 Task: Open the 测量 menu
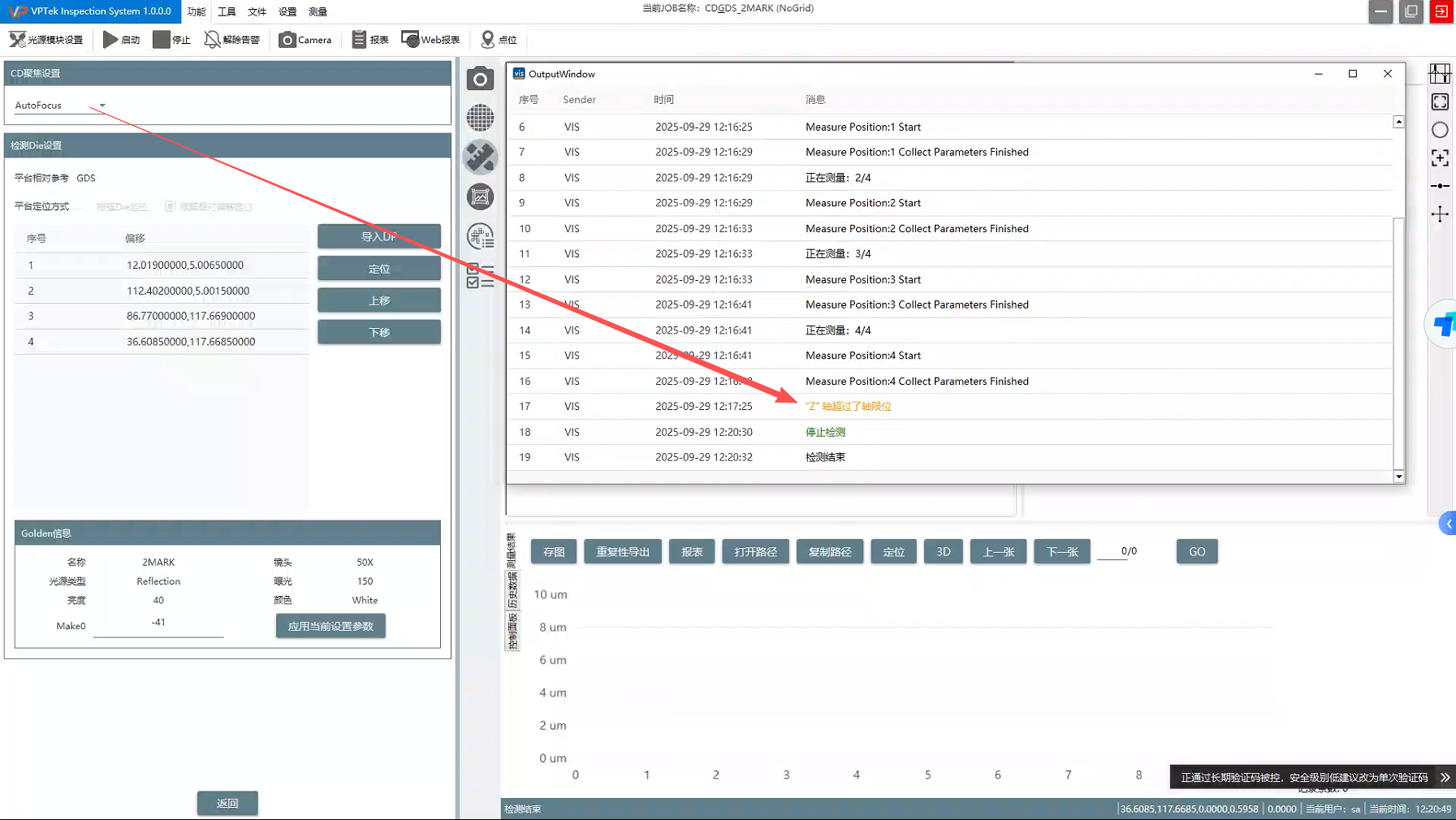318,11
